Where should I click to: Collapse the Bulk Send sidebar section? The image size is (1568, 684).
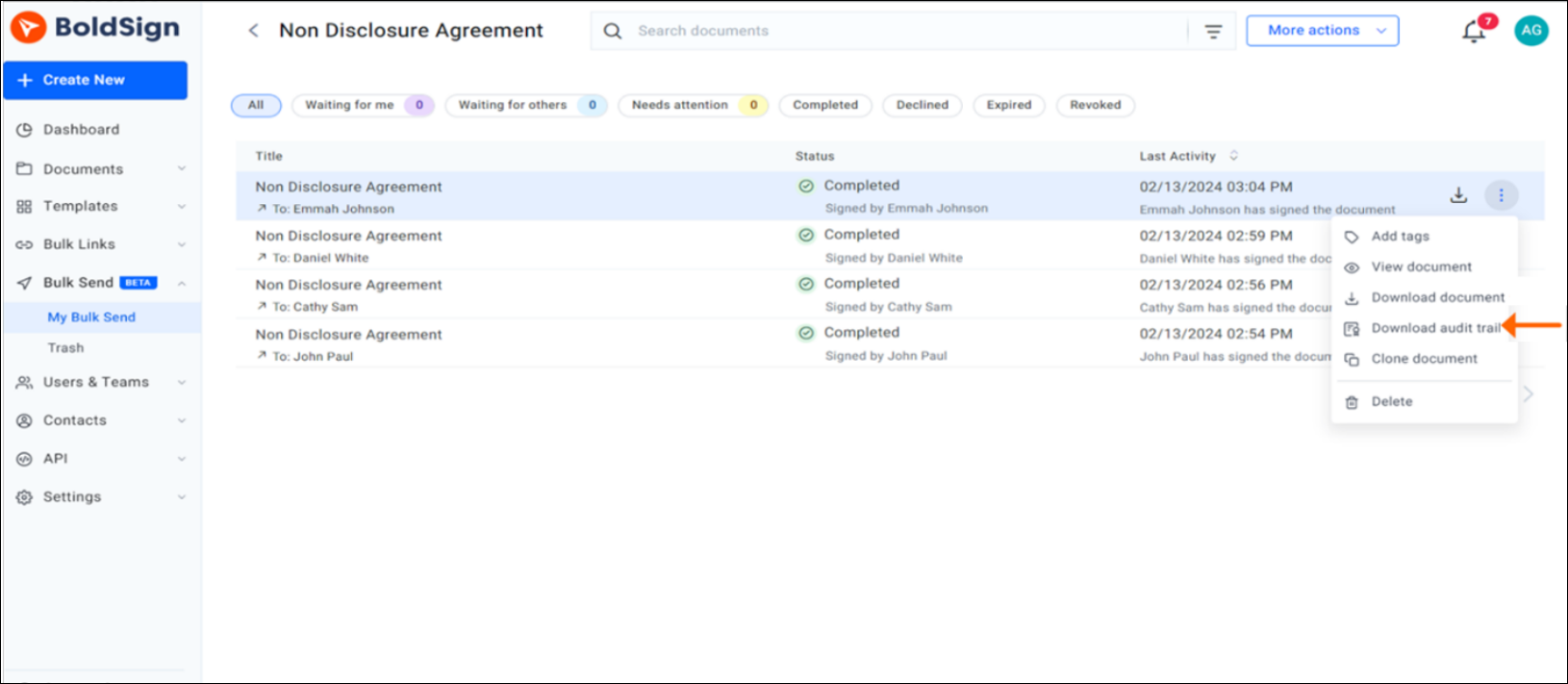coord(182,283)
